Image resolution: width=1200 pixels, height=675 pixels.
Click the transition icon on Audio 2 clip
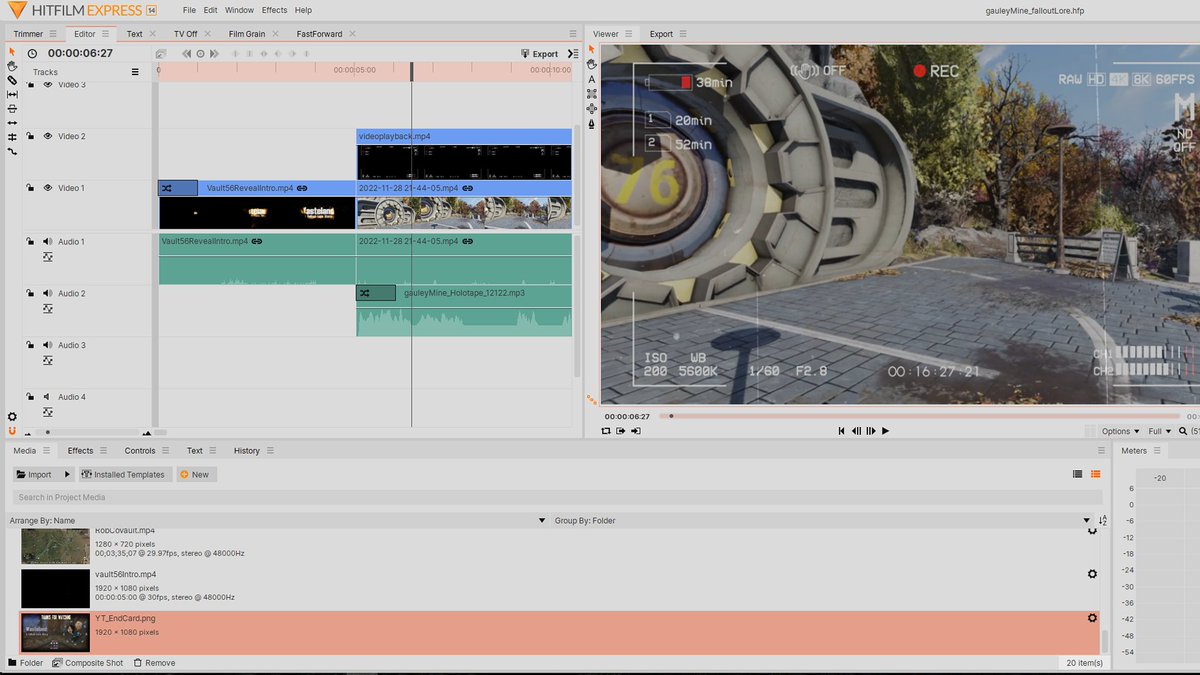[376, 293]
